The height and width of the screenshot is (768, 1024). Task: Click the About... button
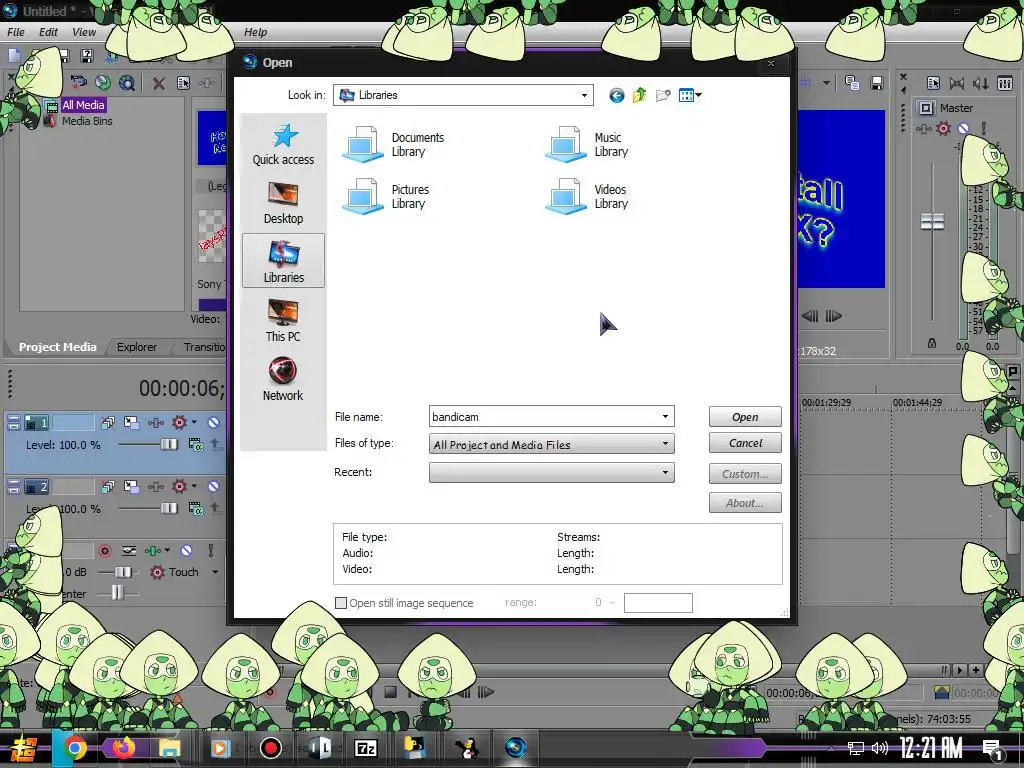tap(745, 503)
